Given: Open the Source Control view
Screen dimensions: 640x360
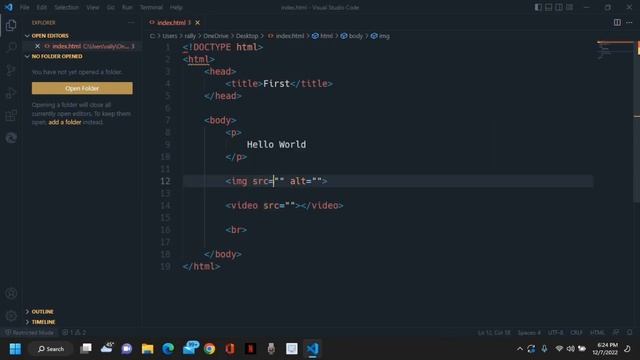Looking at the screenshot, I should click(x=11, y=70).
